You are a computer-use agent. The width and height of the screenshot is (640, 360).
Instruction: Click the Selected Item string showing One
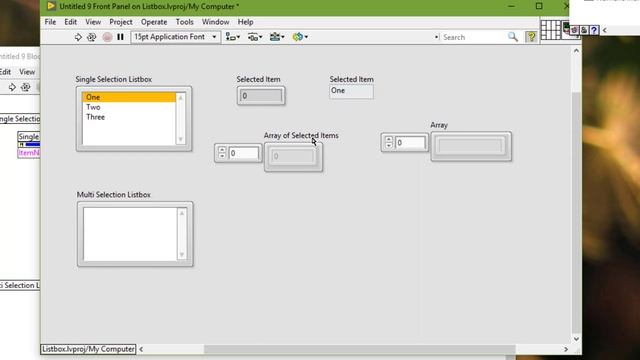(x=351, y=91)
